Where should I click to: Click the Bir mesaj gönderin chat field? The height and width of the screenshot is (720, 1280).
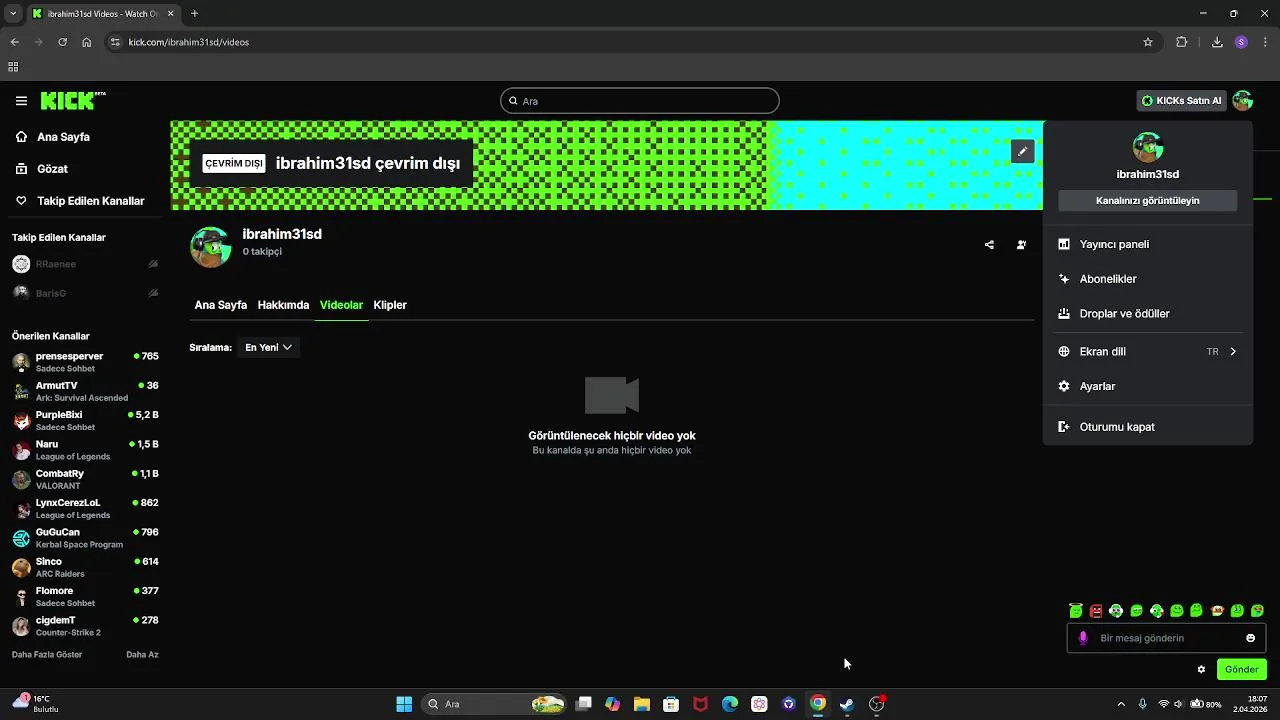pos(1166,638)
